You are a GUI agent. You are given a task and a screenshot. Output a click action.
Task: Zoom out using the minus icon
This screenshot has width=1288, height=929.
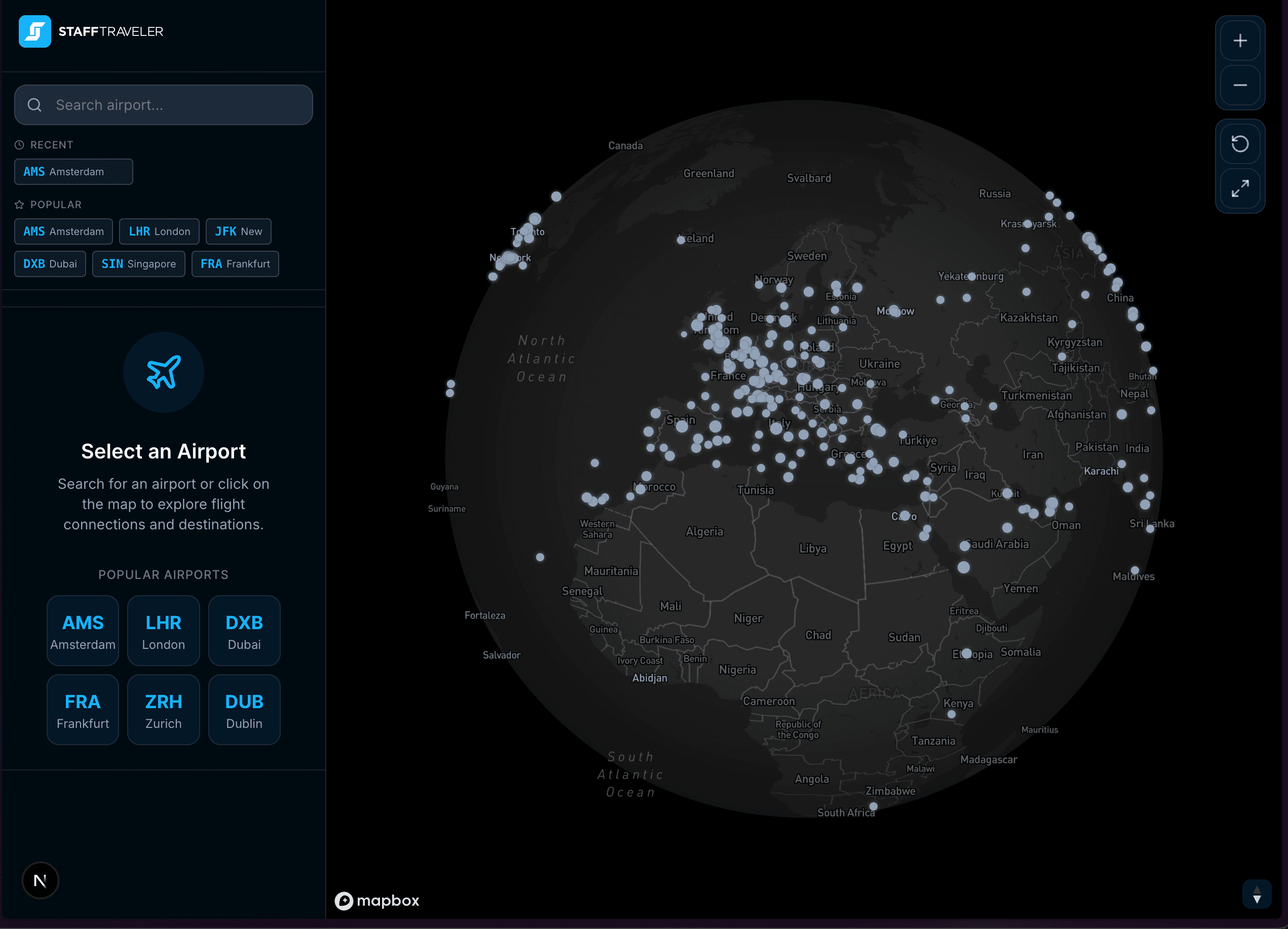(1240, 86)
